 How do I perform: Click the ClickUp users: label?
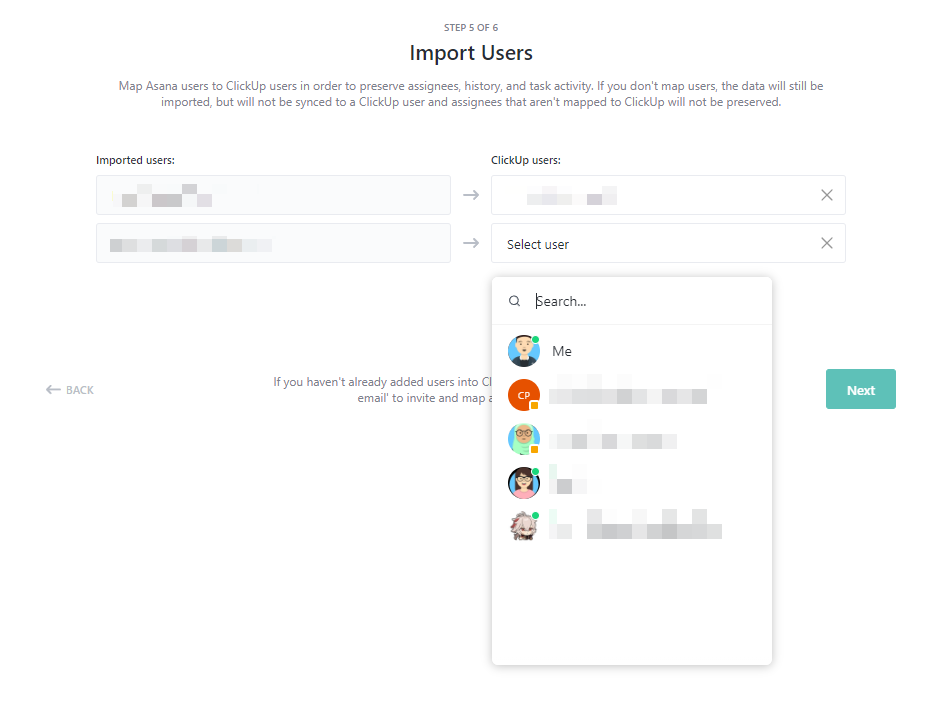(526, 160)
